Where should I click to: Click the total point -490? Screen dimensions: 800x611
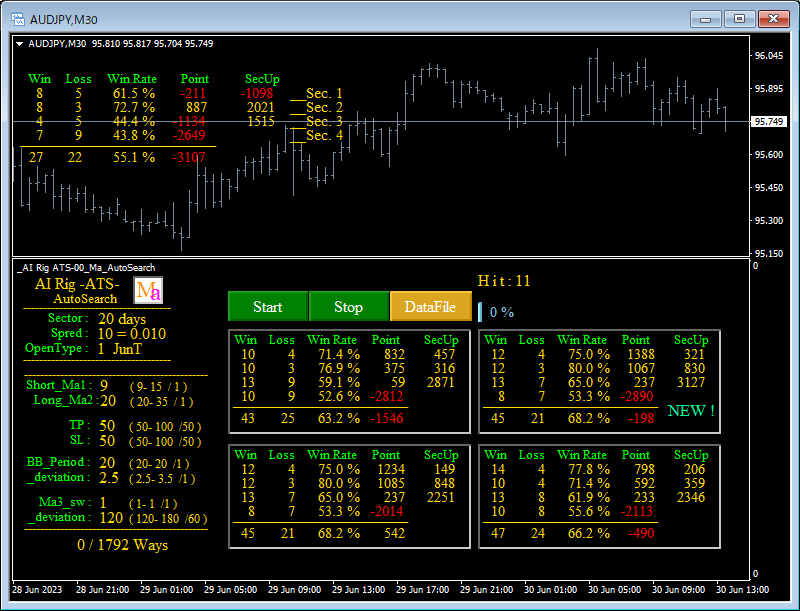641,533
